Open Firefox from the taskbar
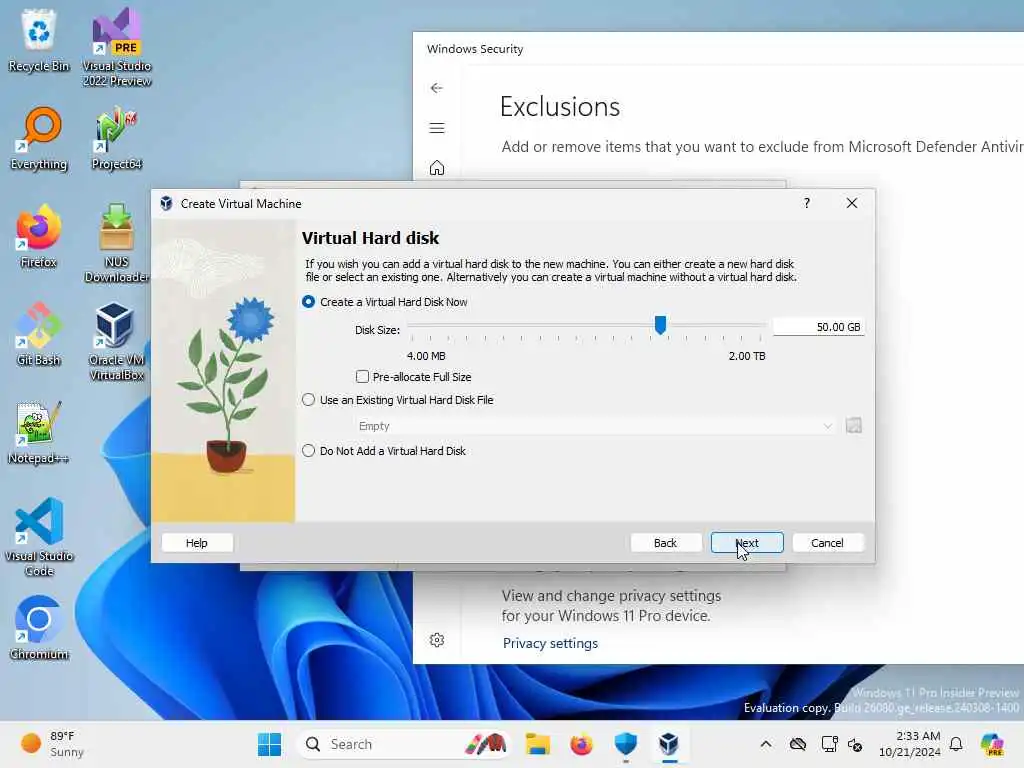Image resolution: width=1024 pixels, height=768 pixels. (x=581, y=744)
